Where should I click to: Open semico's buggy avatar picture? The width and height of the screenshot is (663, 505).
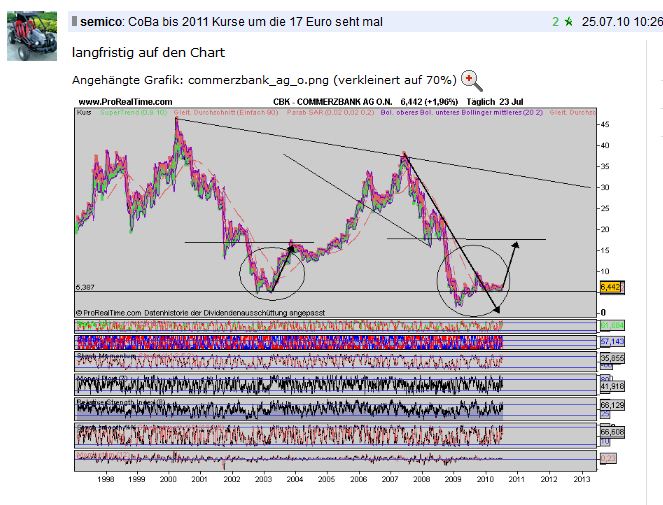click(x=32, y=36)
